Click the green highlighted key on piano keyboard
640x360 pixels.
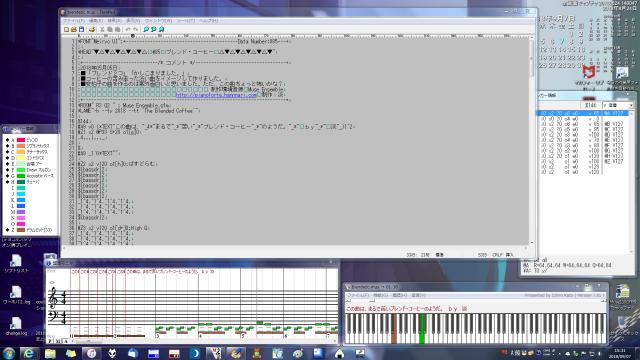click(422, 329)
